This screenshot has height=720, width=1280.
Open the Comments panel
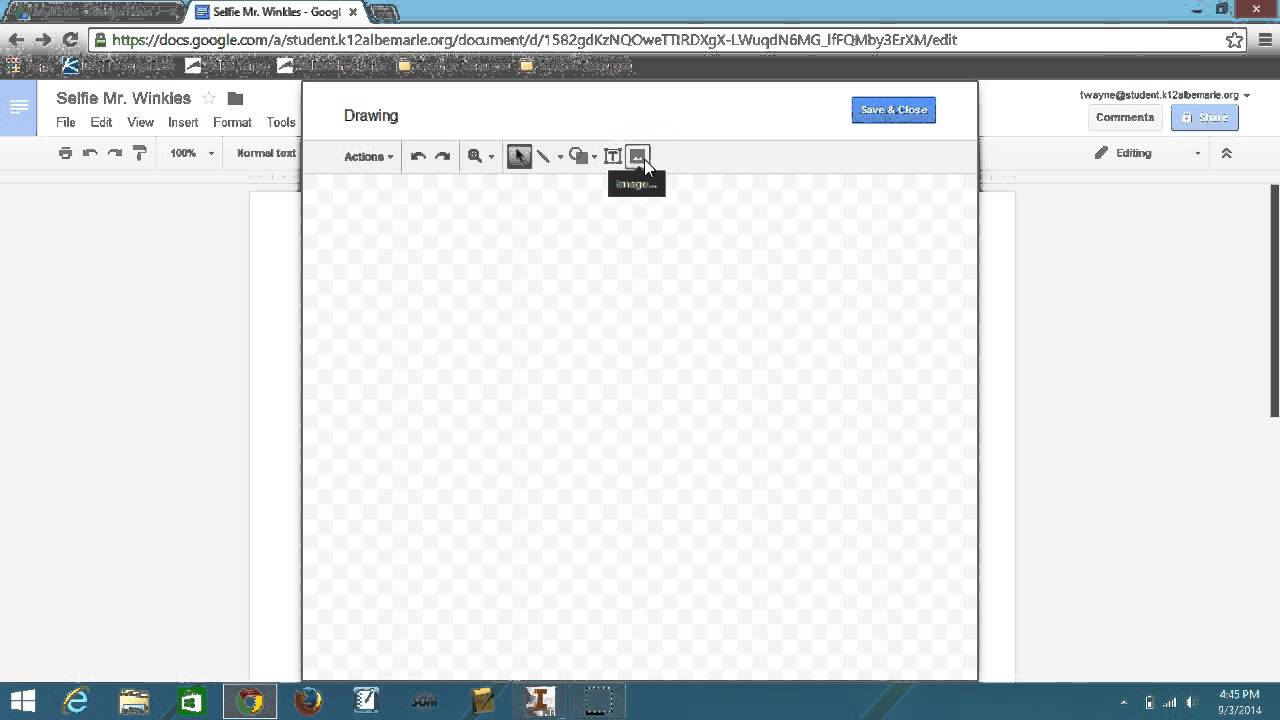click(1125, 117)
